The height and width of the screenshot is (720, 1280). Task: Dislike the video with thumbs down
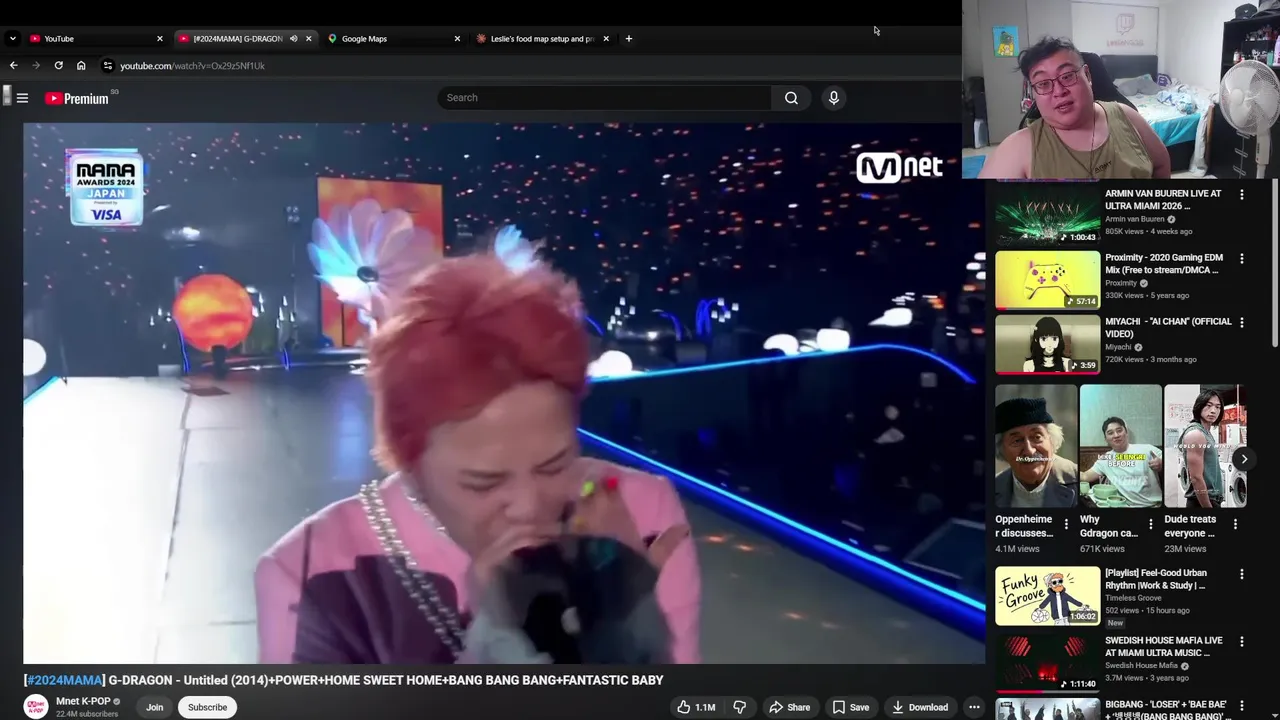[x=739, y=707]
